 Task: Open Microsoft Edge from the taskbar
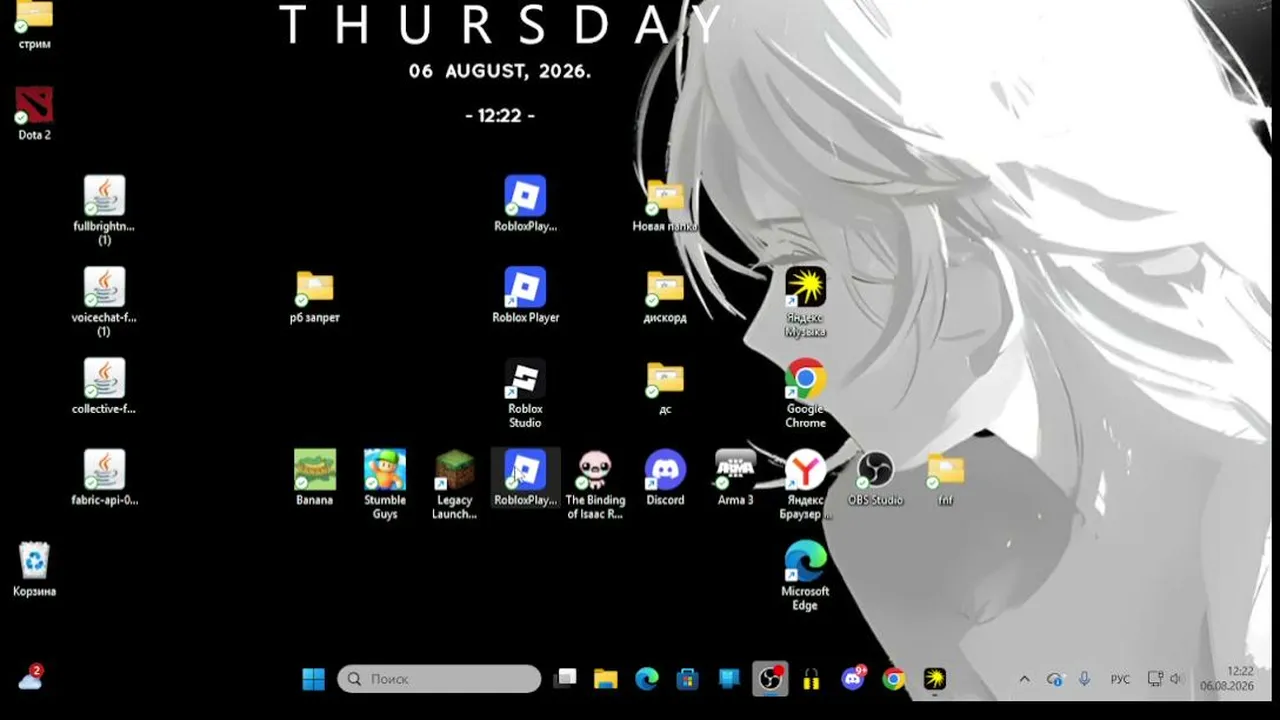click(647, 679)
